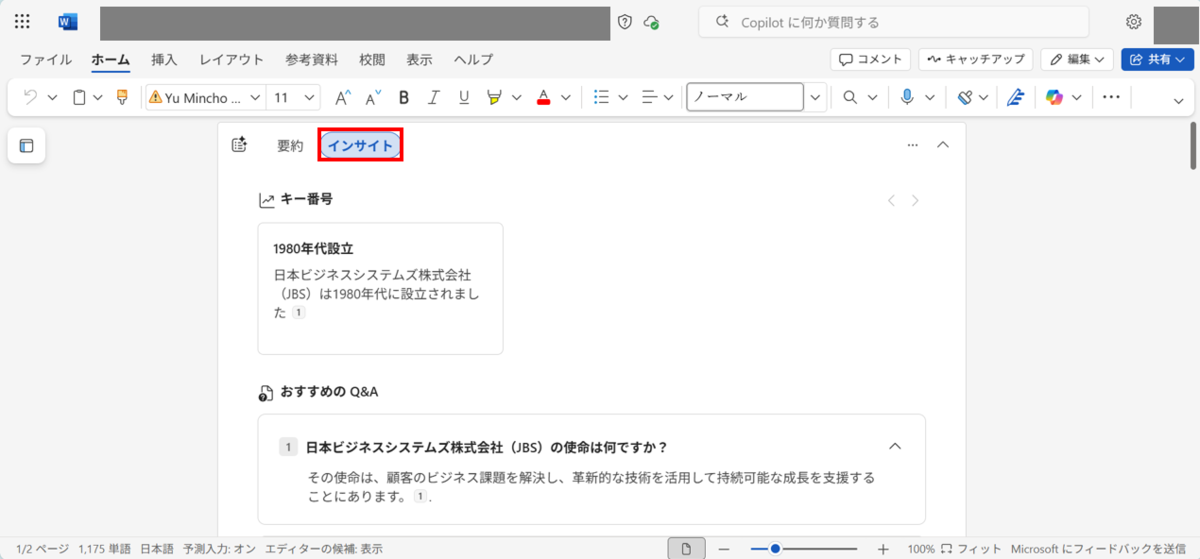Open the bullets style dropdown arrow

[623, 97]
